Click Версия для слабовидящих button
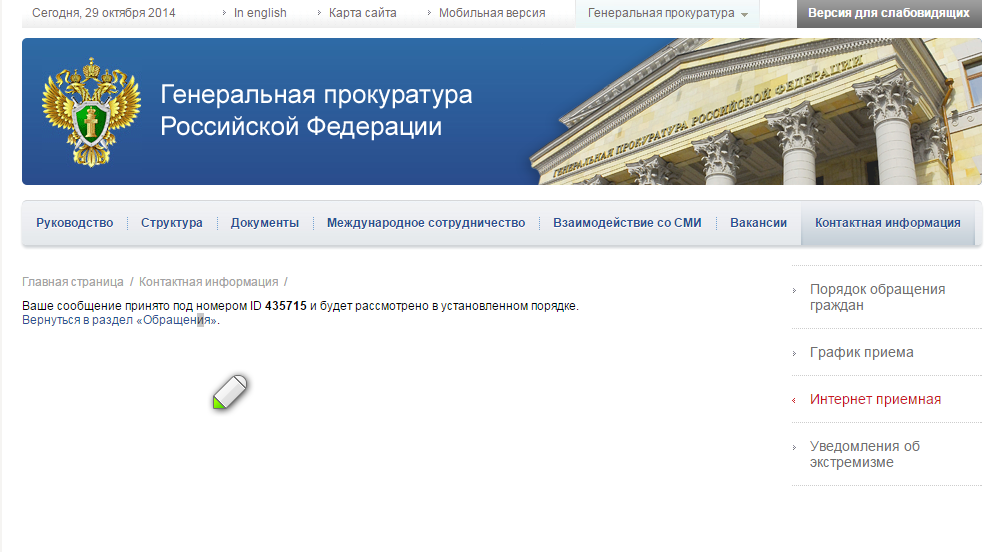994x552 pixels. click(889, 13)
